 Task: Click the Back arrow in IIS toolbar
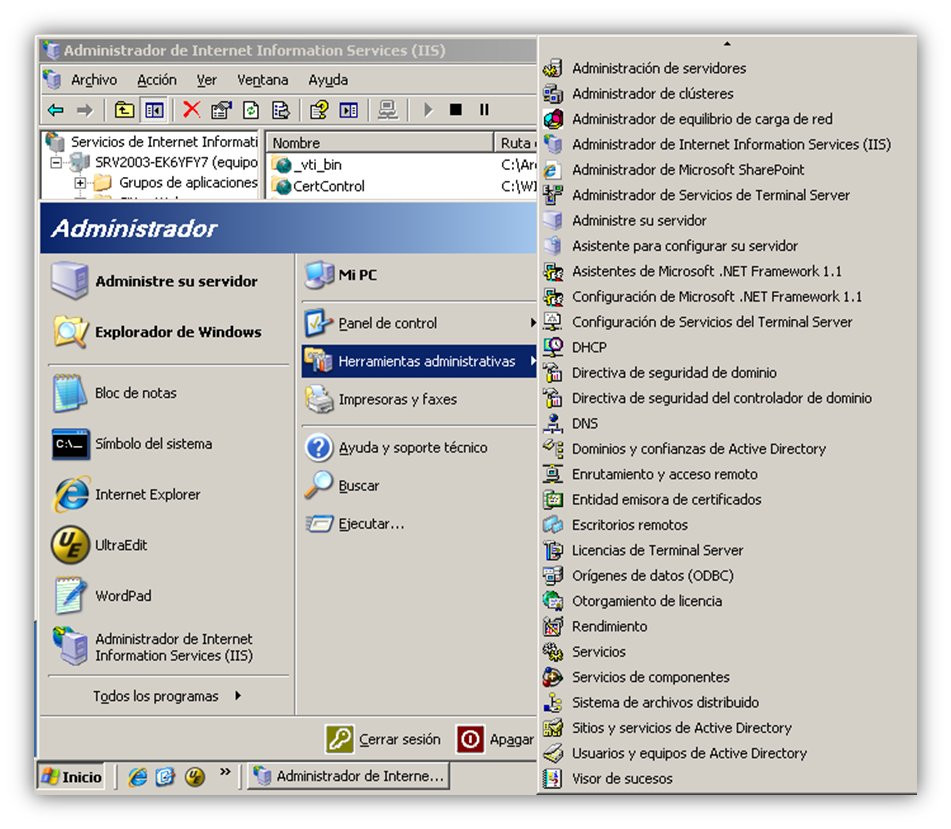tap(56, 110)
